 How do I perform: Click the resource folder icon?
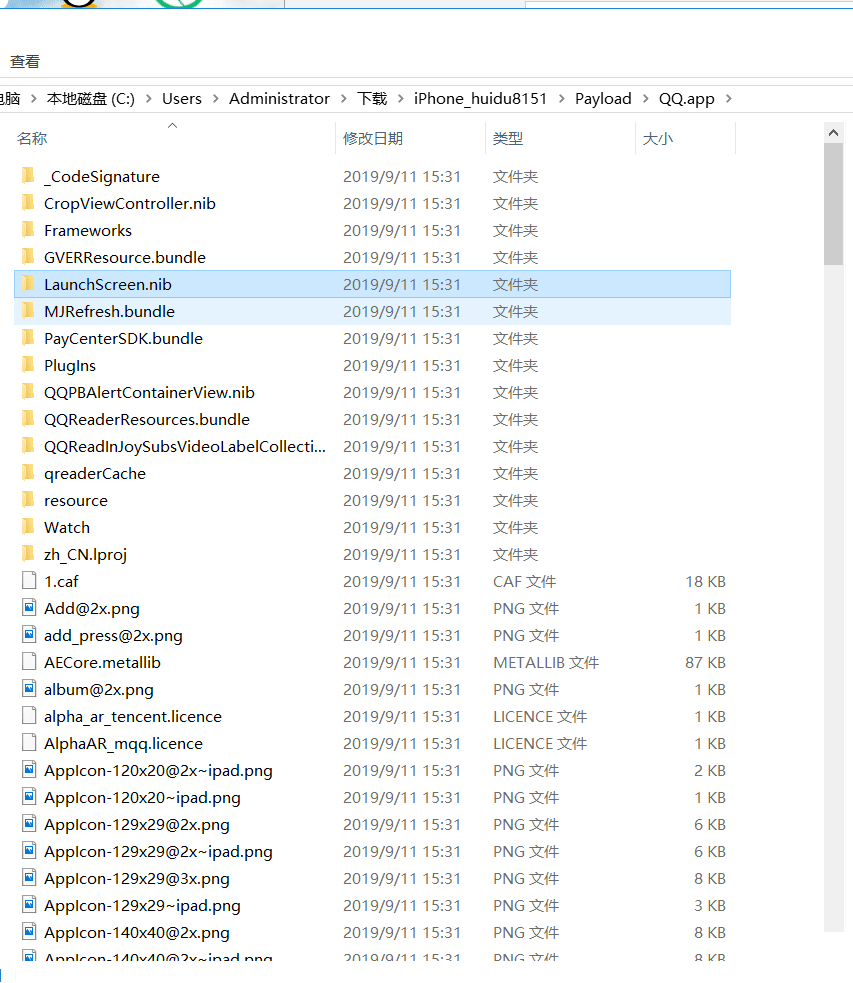tap(28, 499)
